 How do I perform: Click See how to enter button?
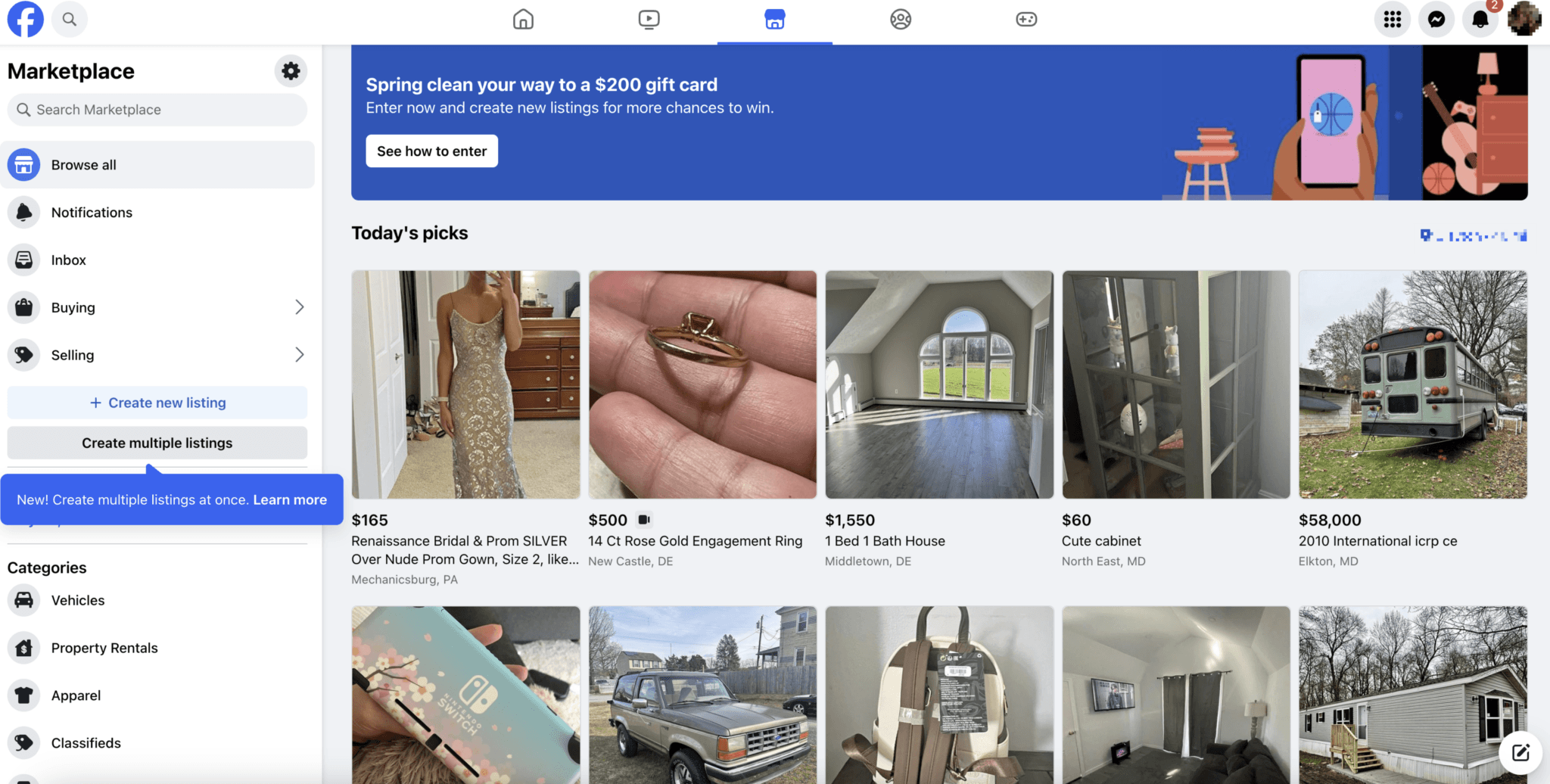[431, 151]
